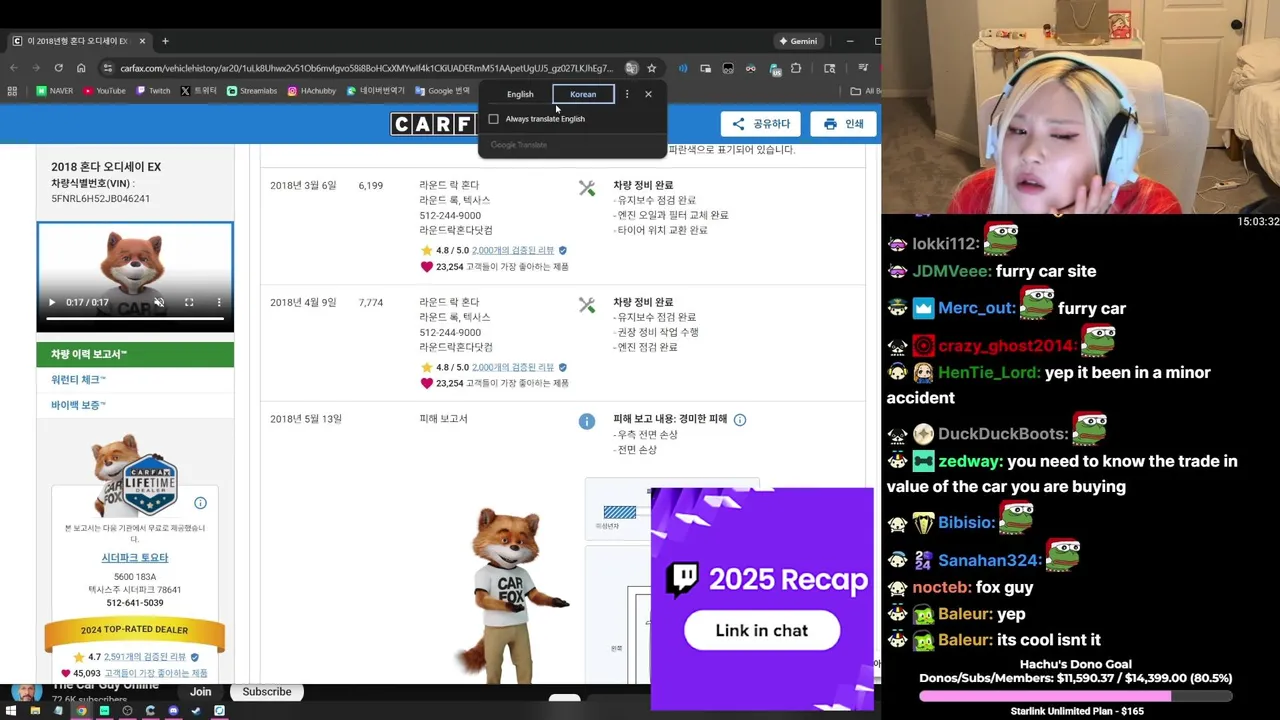The height and width of the screenshot is (720, 1280).
Task: Close the Honda Odyssey Carfax tab
Action: [x=142, y=41]
